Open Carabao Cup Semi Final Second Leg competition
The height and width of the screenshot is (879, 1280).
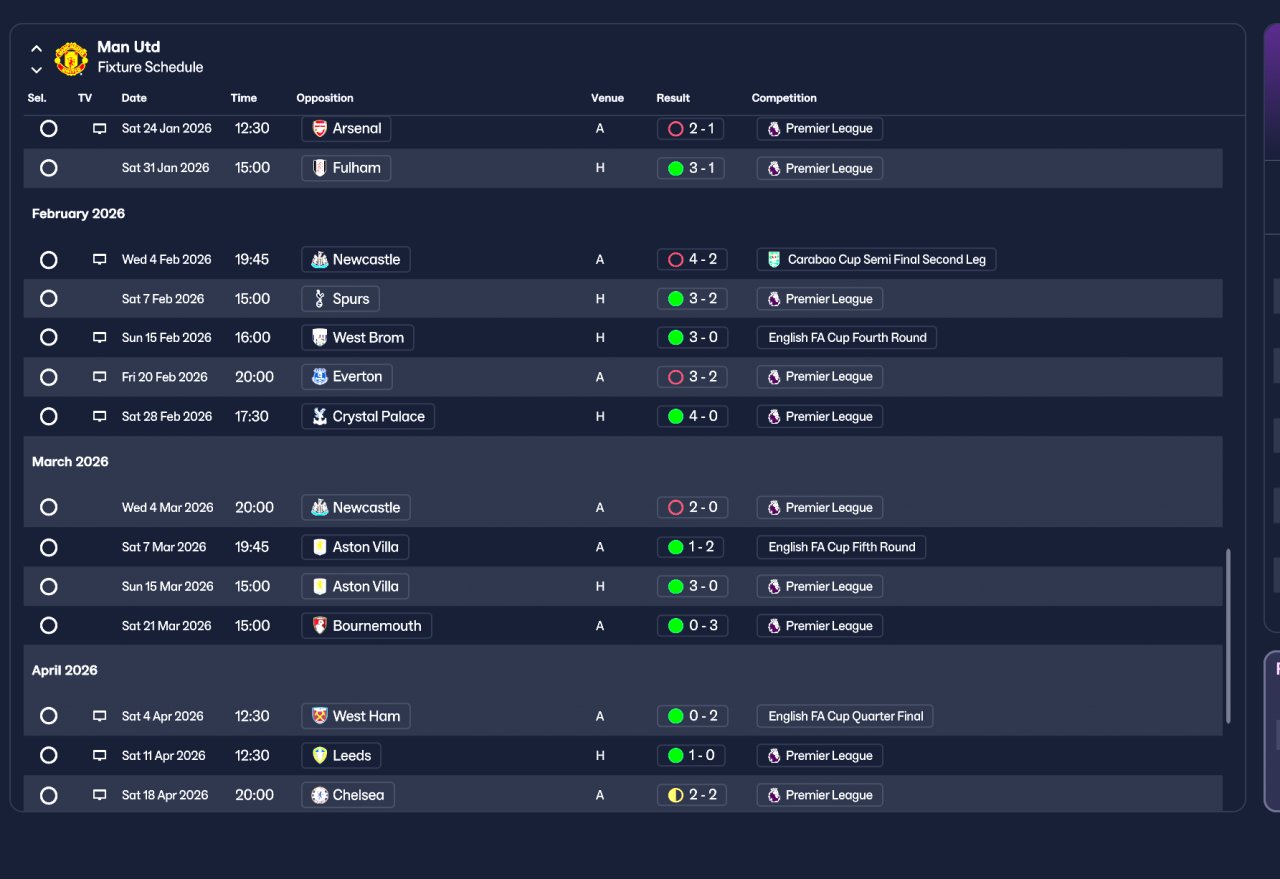point(876,260)
